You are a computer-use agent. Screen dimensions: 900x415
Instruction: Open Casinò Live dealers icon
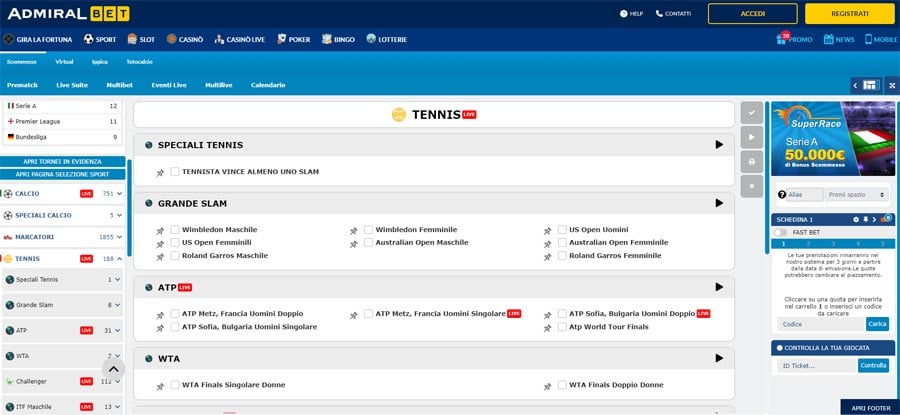(219, 40)
